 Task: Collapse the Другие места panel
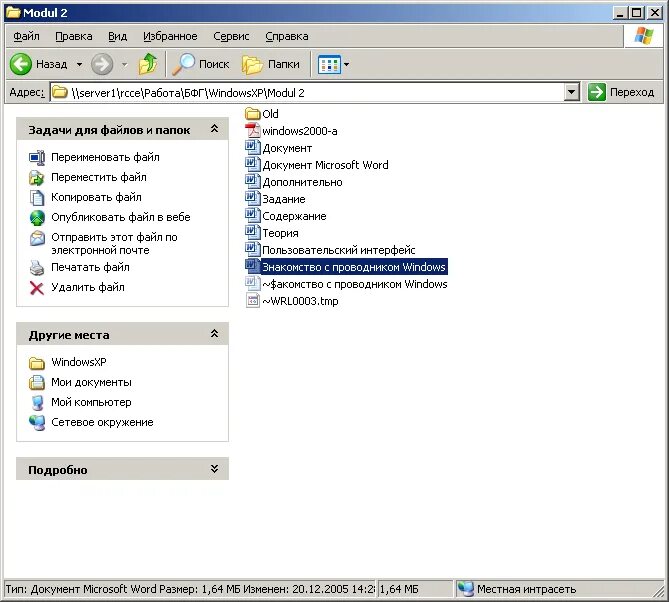click(215, 334)
